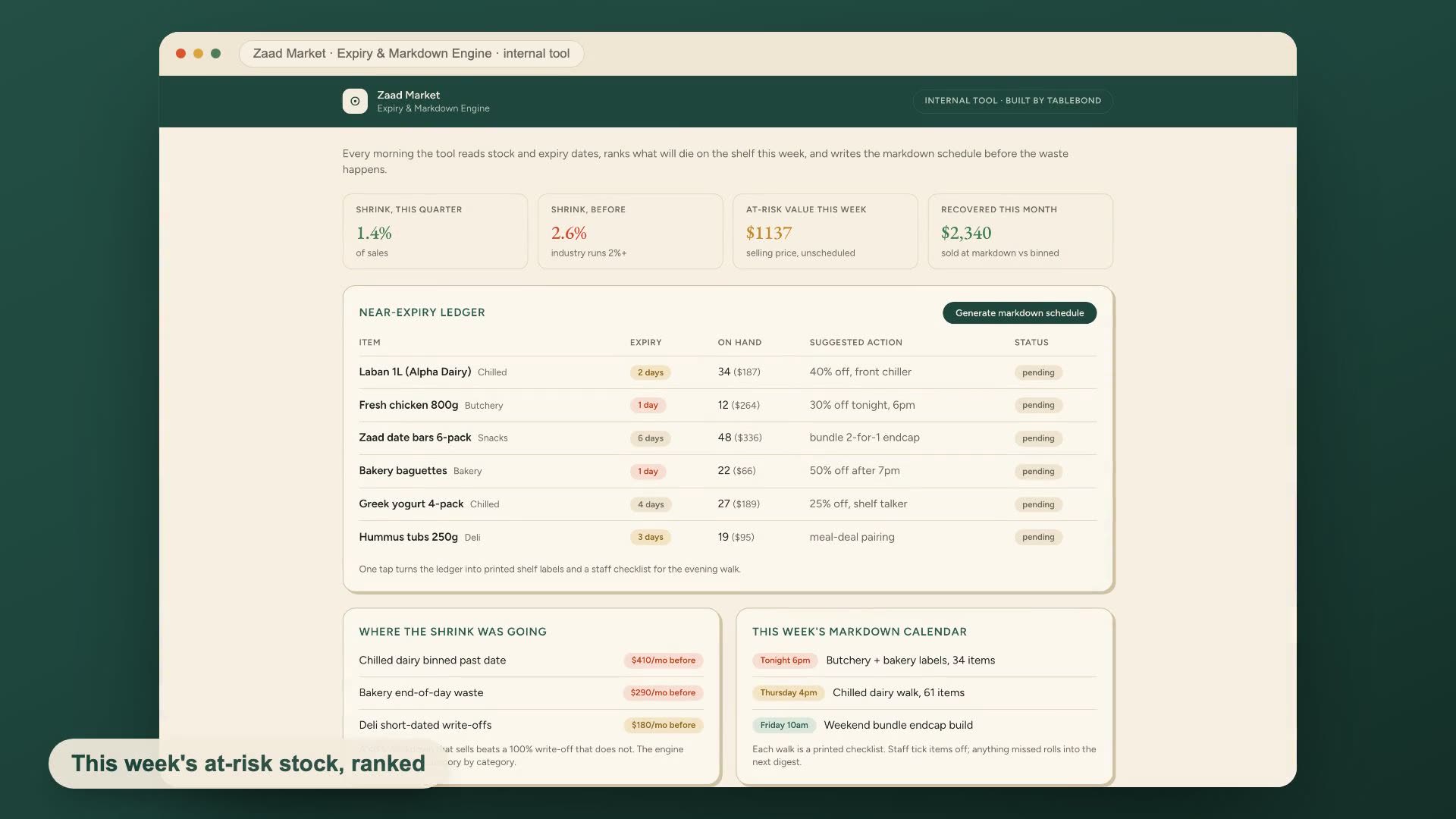Select the Zaad date bars 6-pack item
The height and width of the screenshot is (819, 1456).
pyautogui.click(x=415, y=438)
